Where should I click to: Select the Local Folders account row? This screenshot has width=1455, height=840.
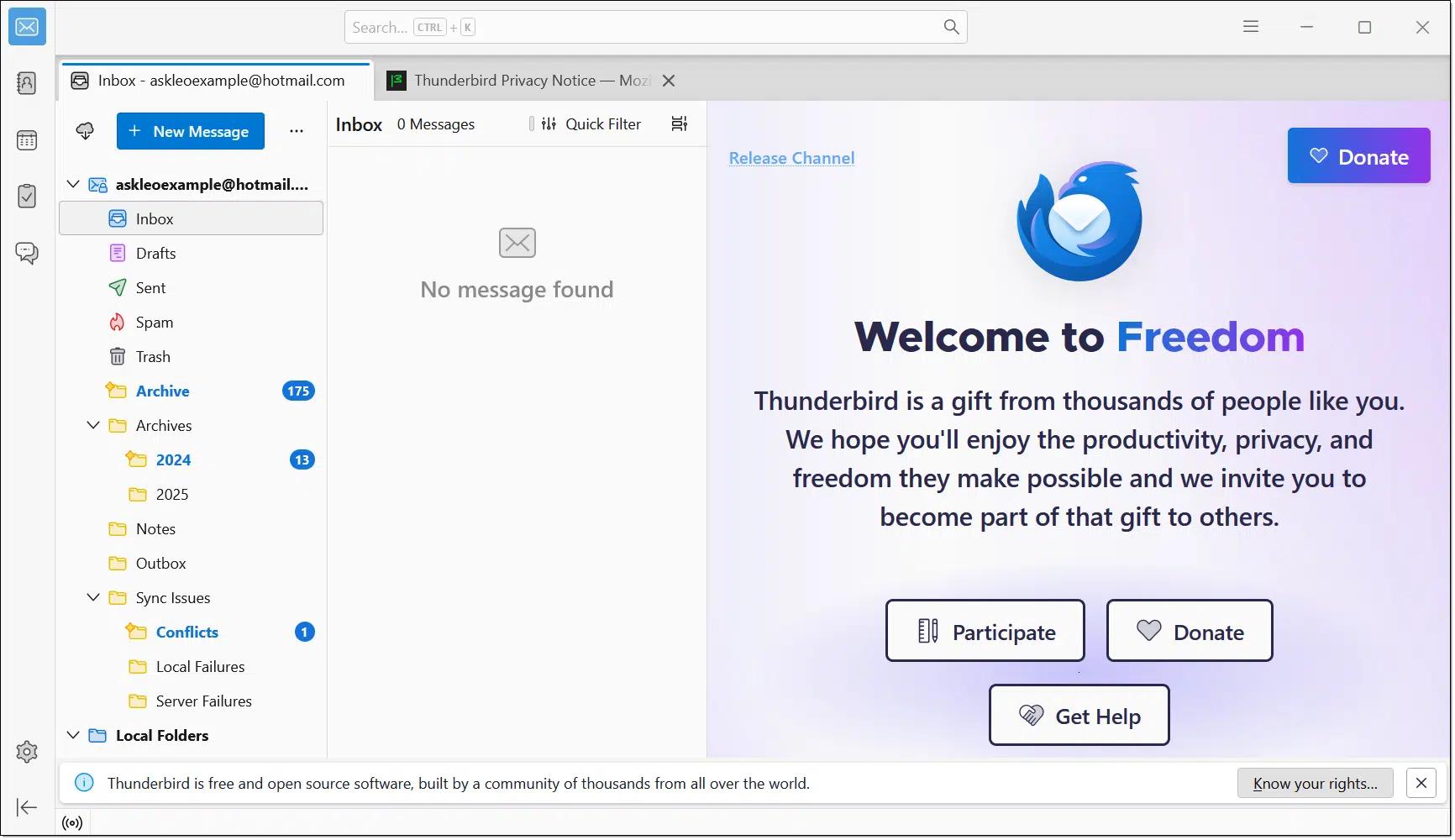pyautogui.click(x=192, y=735)
